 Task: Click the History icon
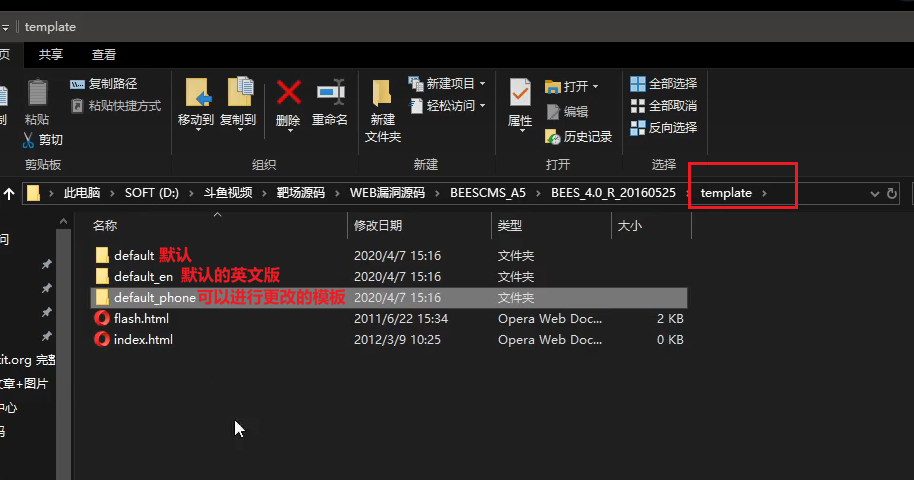(x=553, y=137)
